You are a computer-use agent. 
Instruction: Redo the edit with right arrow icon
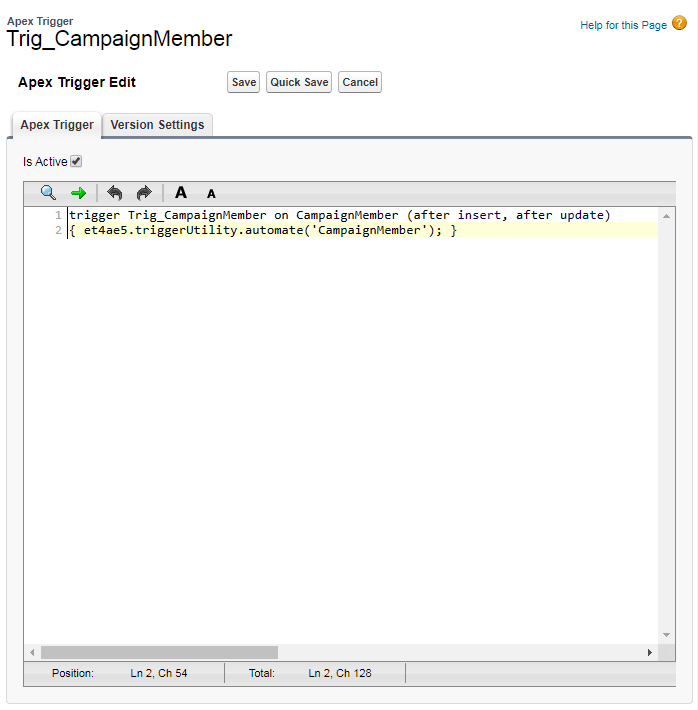point(144,193)
